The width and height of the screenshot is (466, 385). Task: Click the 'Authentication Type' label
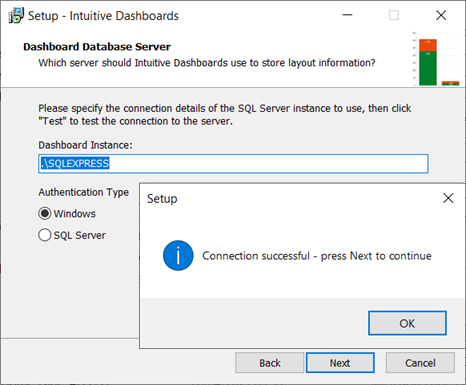[x=83, y=192]
